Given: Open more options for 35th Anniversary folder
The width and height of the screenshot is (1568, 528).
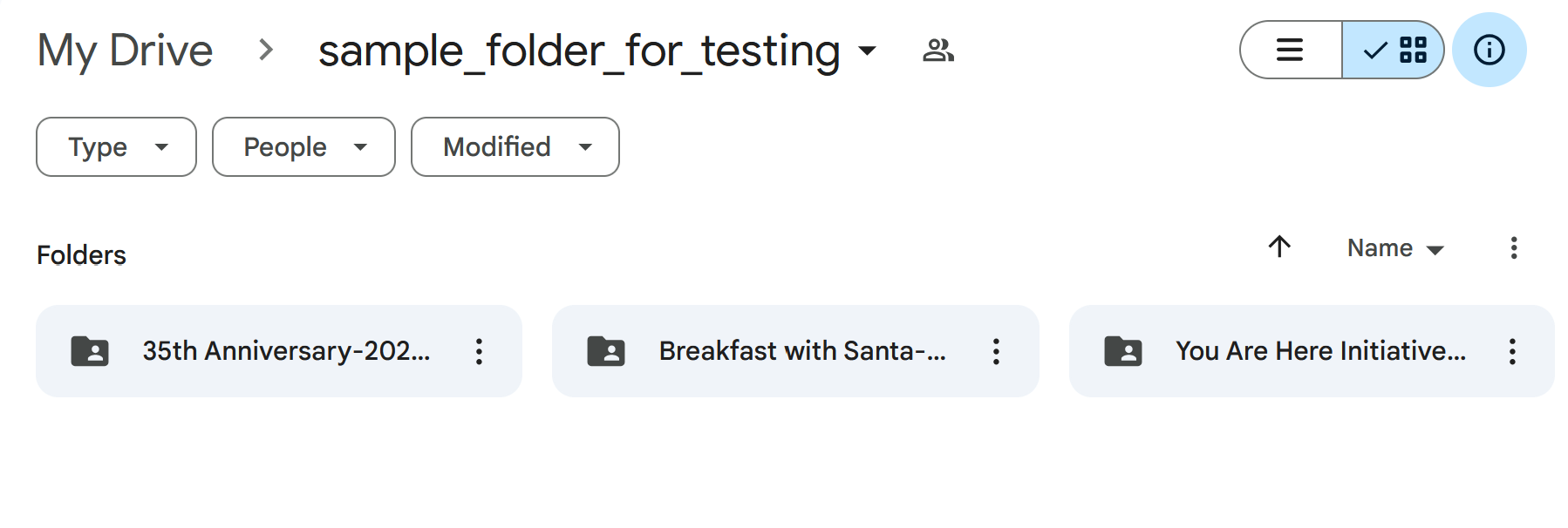Looking at the screenshot, I should pos(479,351).
